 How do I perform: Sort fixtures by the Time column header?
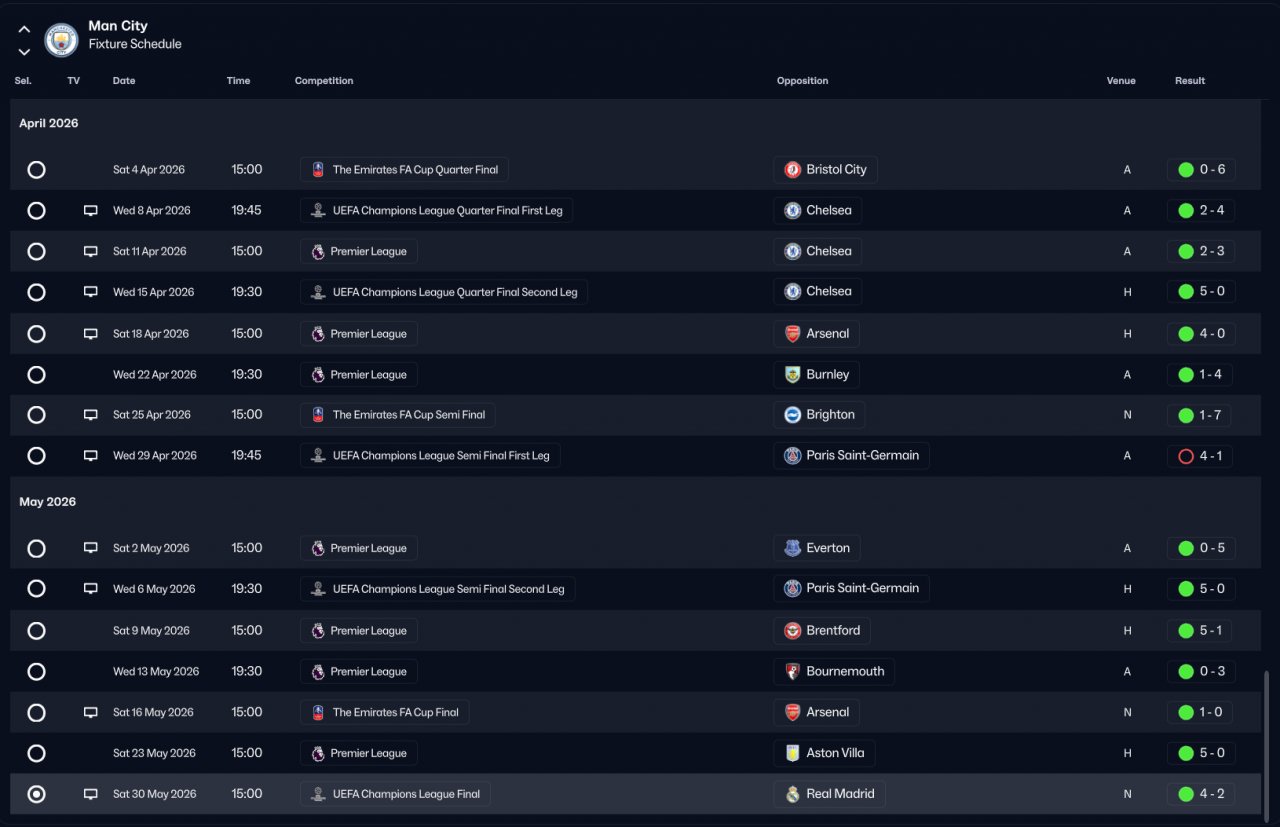(x=238, y=81)
